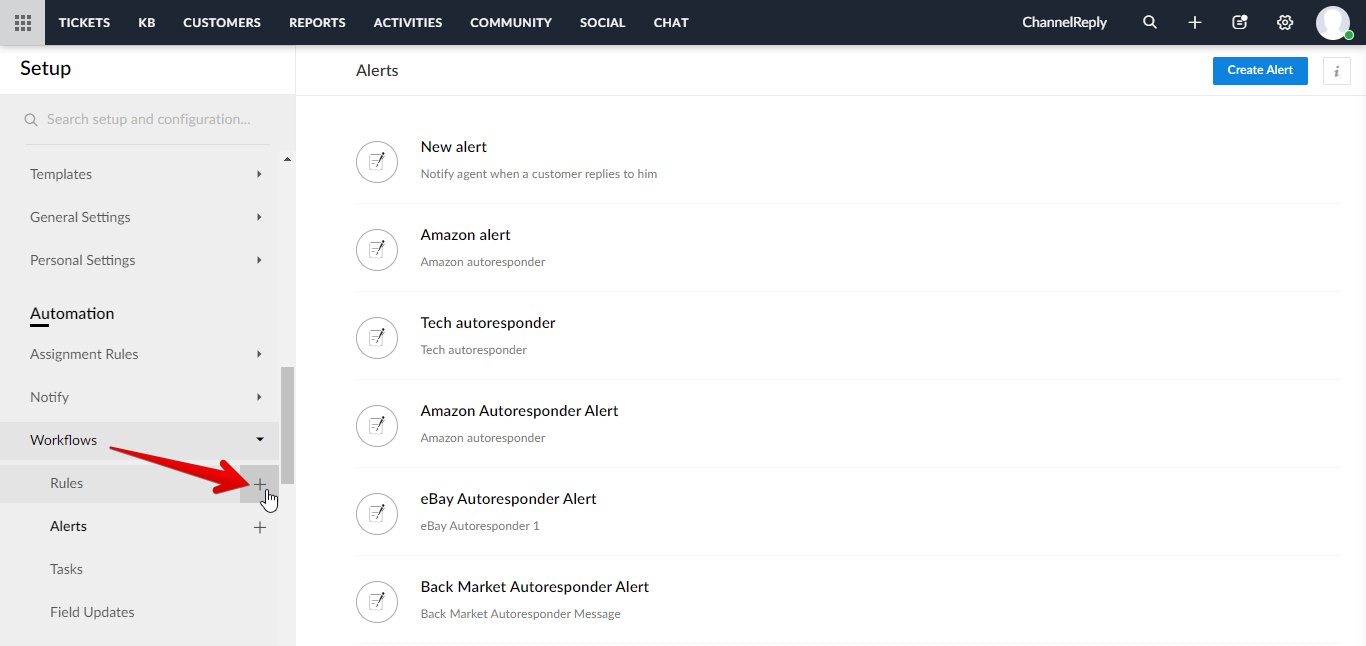Viewport: 1366px width, 646px height.
Task: Click the Automation section heading
Action: point(72,314)
